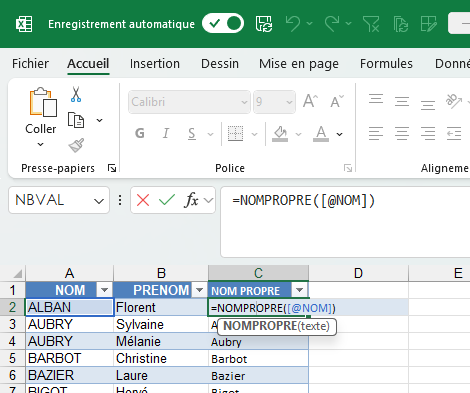Click the decrease font size icon

(337, 101)
